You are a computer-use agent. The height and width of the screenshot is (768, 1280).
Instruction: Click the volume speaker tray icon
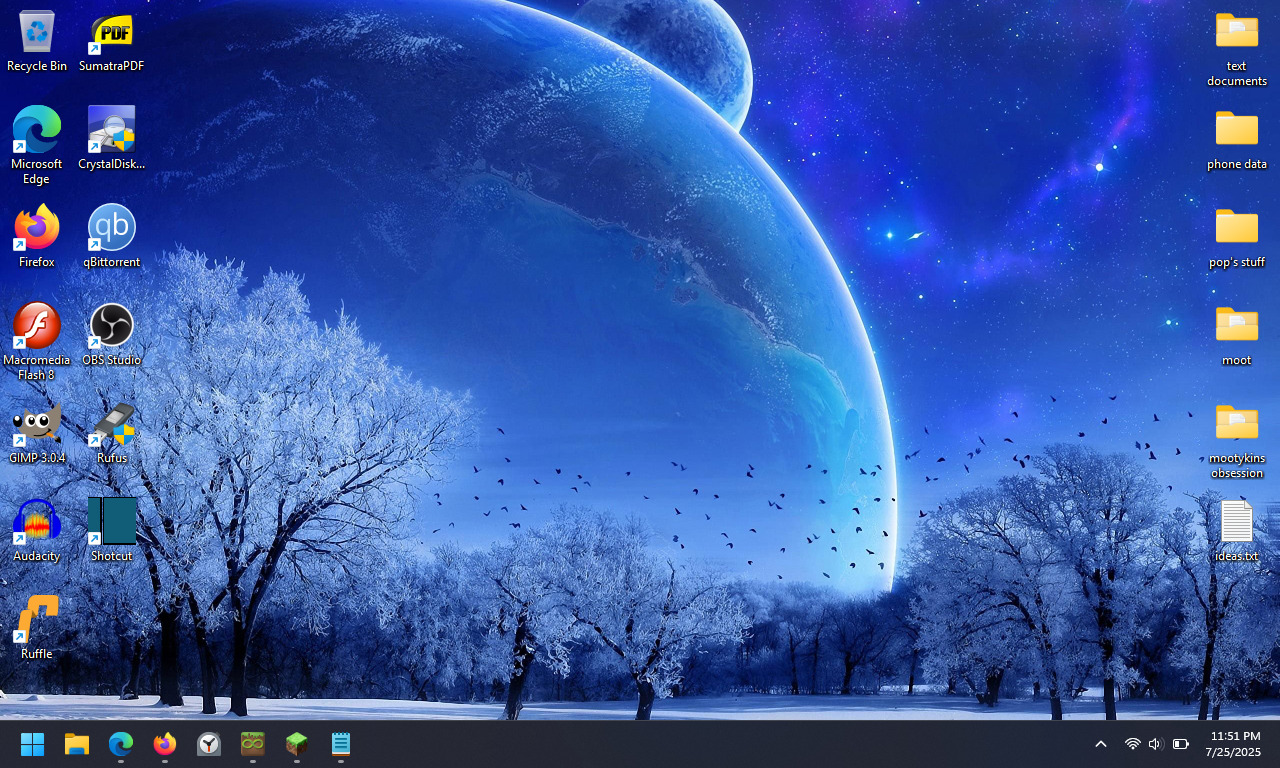pos(1156,744)
